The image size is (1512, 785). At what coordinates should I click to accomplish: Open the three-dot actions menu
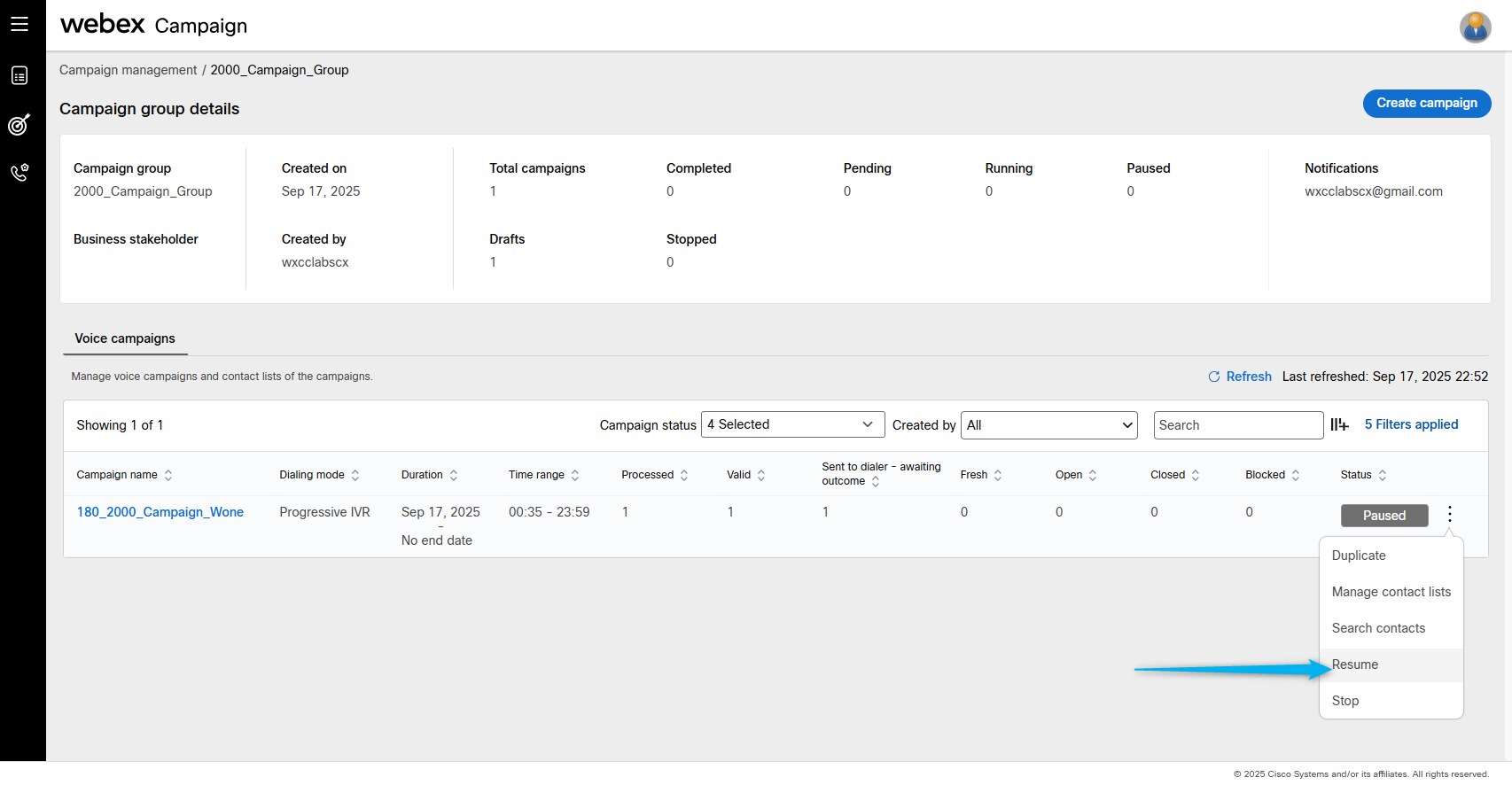pyautogui.click(x=1450, y=515)
